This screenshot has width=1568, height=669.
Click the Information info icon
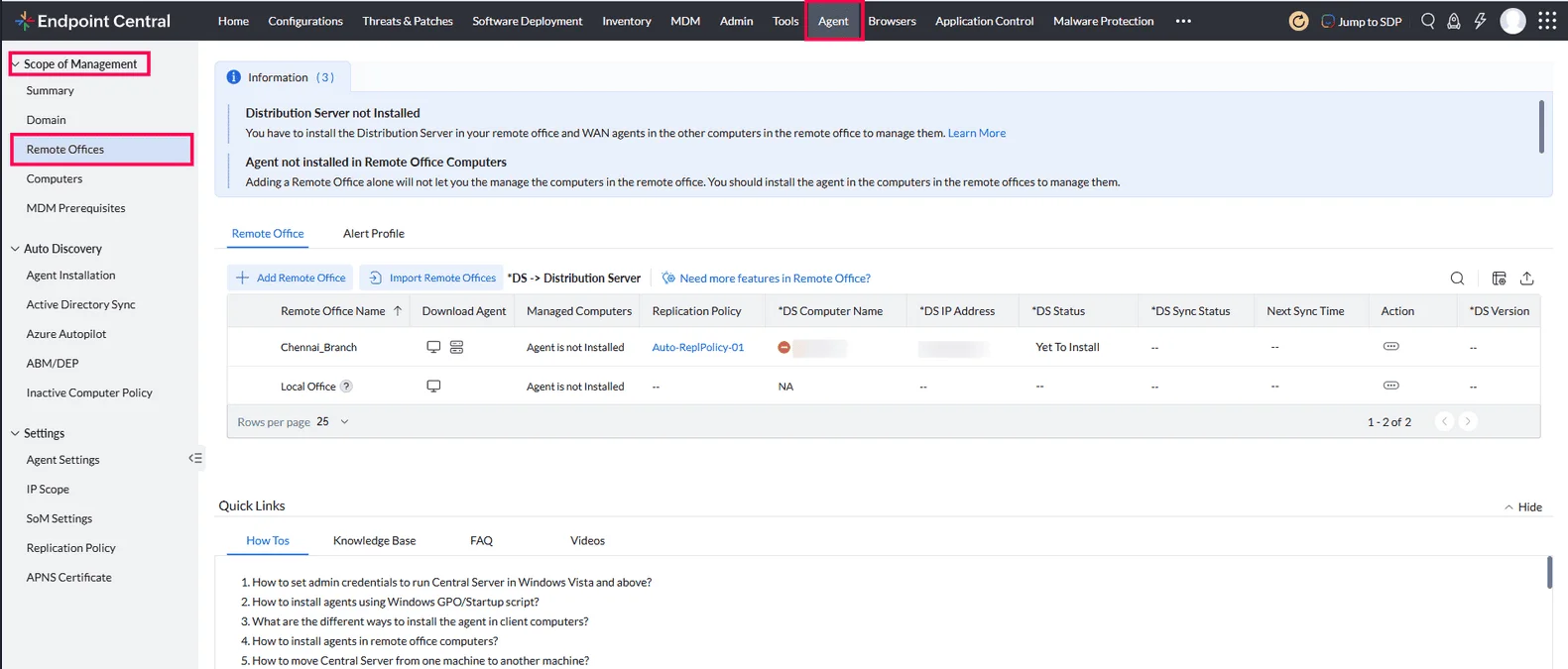tap(234, 77)
